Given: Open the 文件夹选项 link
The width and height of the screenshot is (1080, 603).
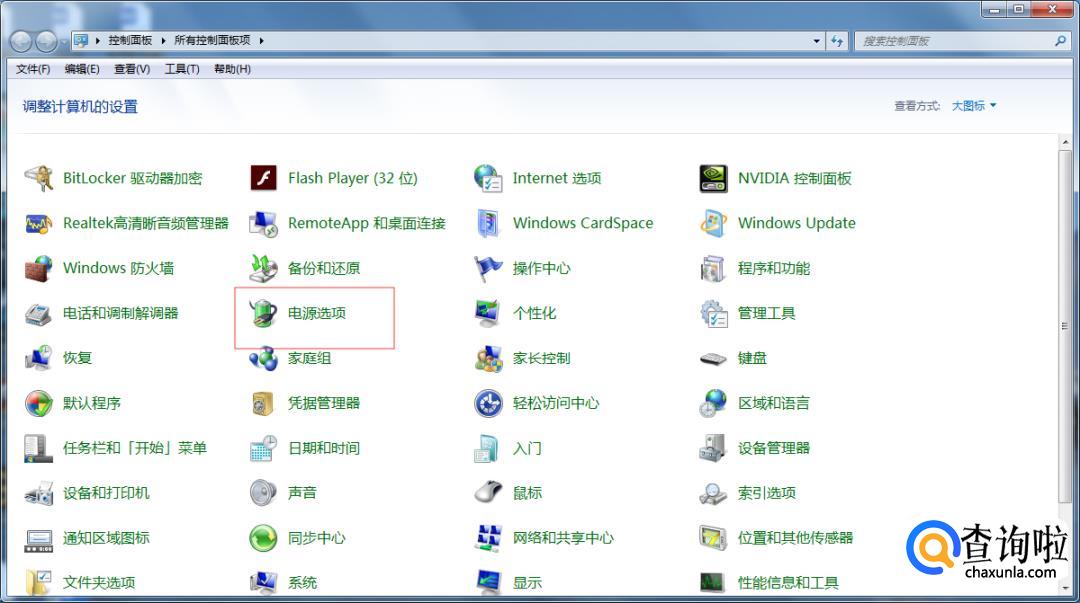Looking at the screenshot, I should 99,583.
